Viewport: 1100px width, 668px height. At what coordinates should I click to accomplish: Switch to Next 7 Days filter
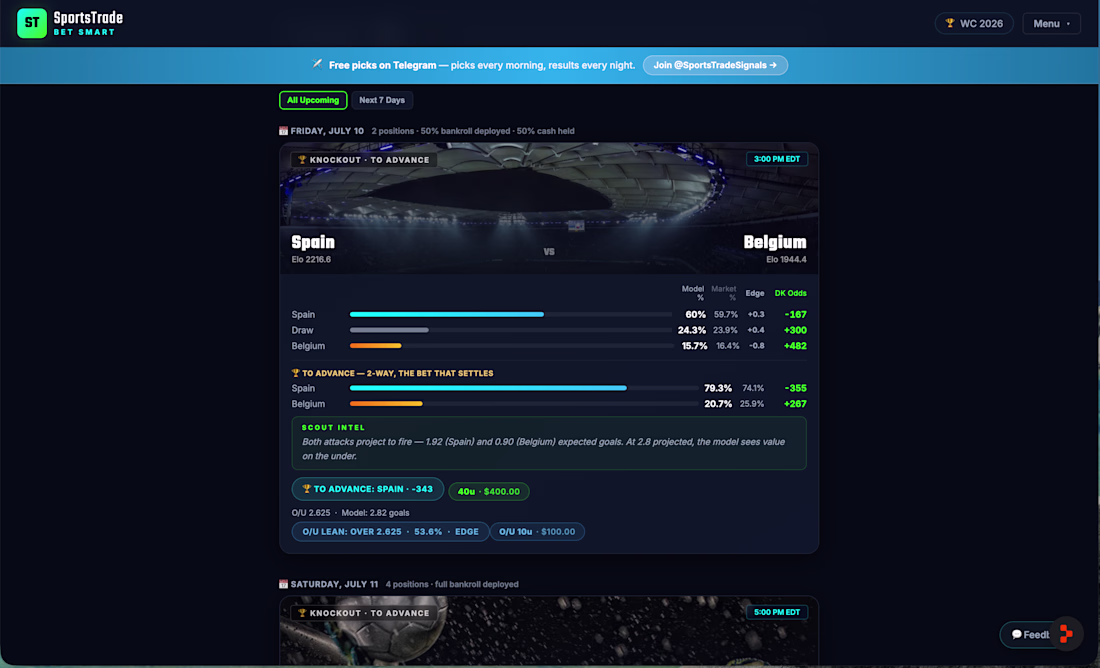pos(382,100)
